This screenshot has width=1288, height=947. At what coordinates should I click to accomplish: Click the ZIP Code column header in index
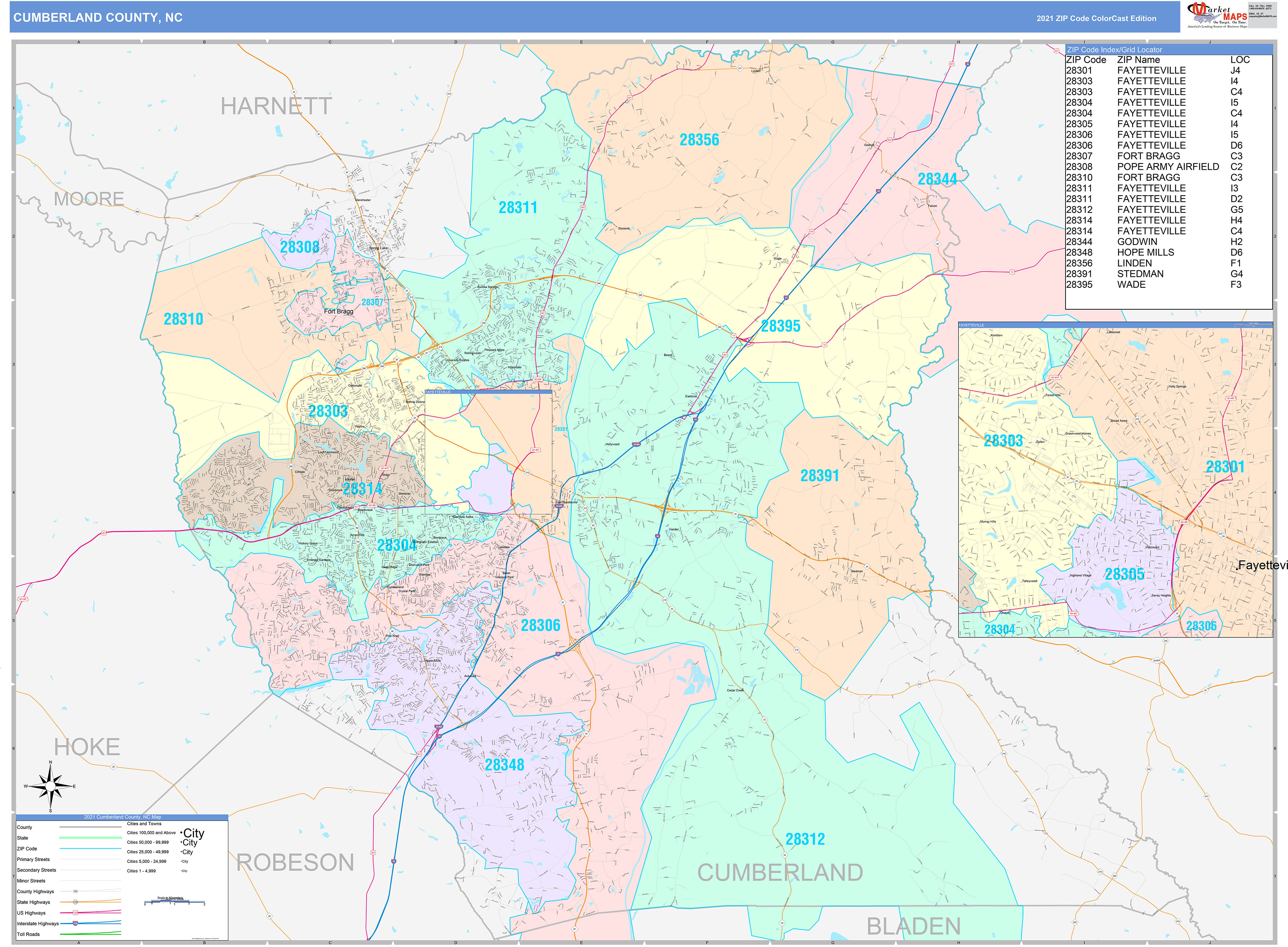[1086, 60]
